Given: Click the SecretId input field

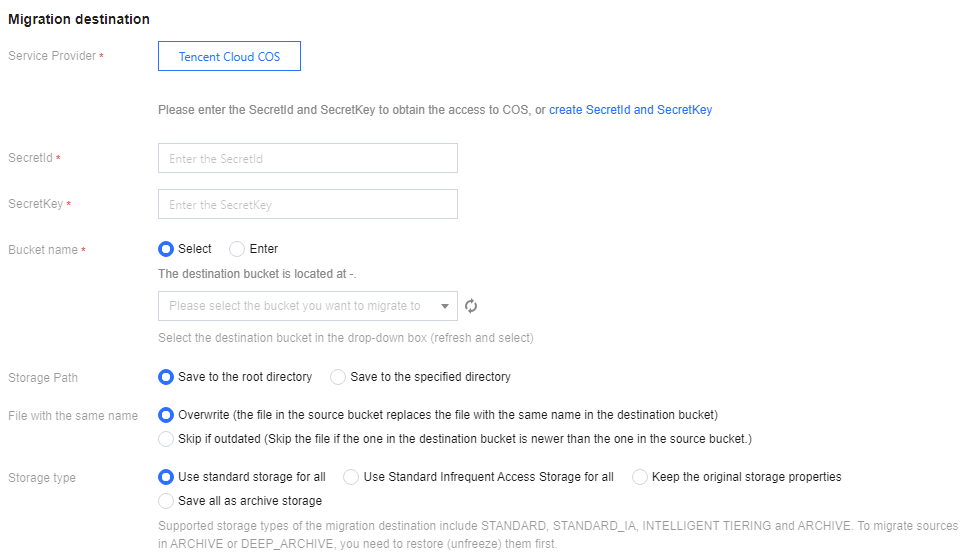Looking at the screenshot, I should point(307,158).
